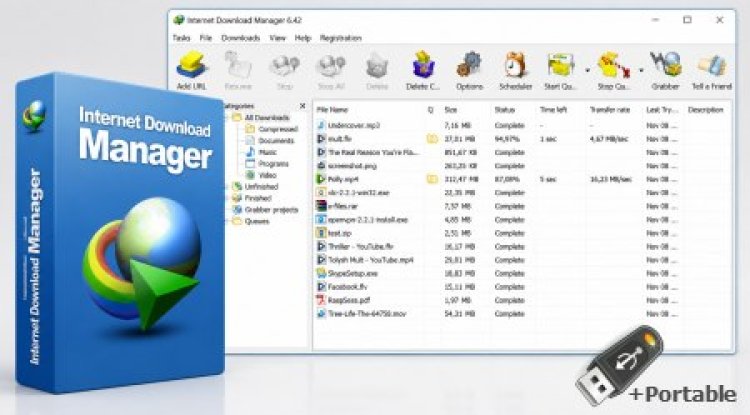Select the Grabber projects item

271,209
